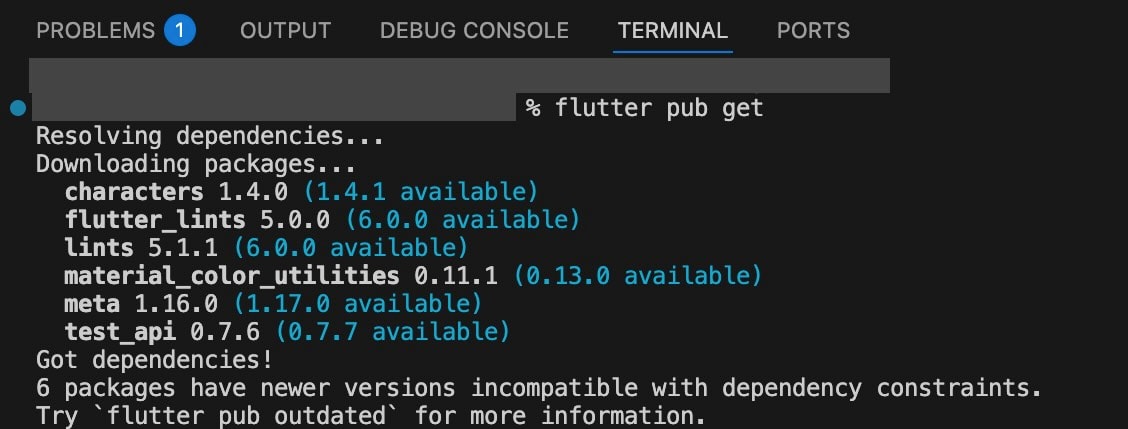Click the 'Downloading packages...' output line
This screenshot has height=429, width=1128.
point(195,164)
